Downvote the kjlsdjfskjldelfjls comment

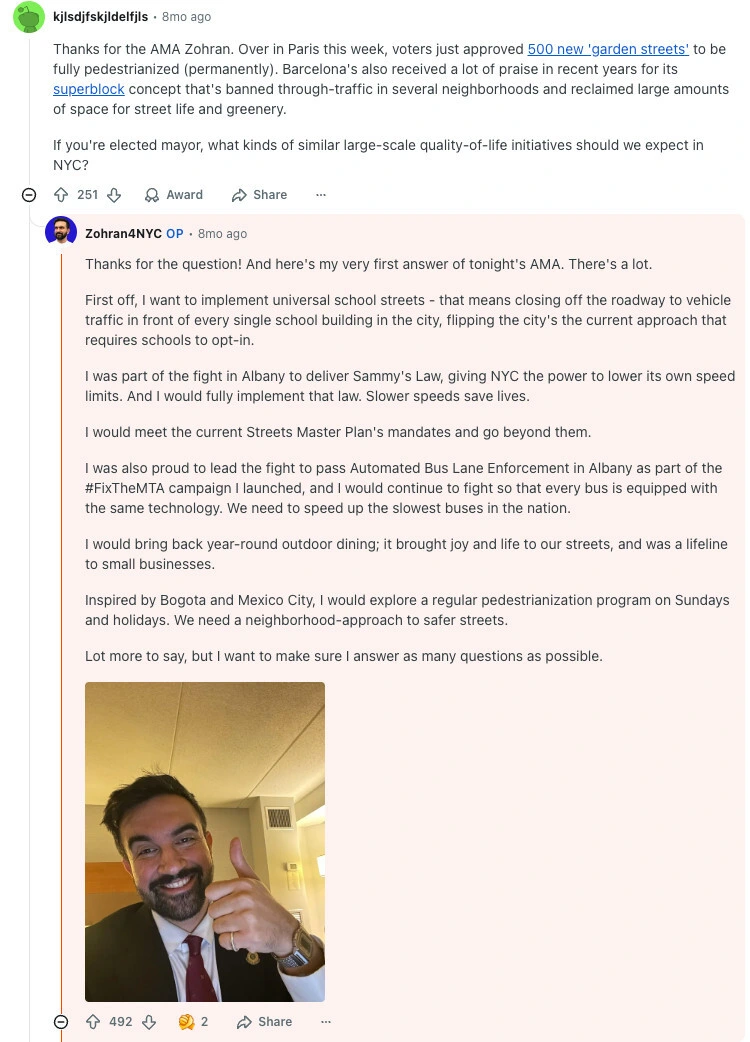114,195
